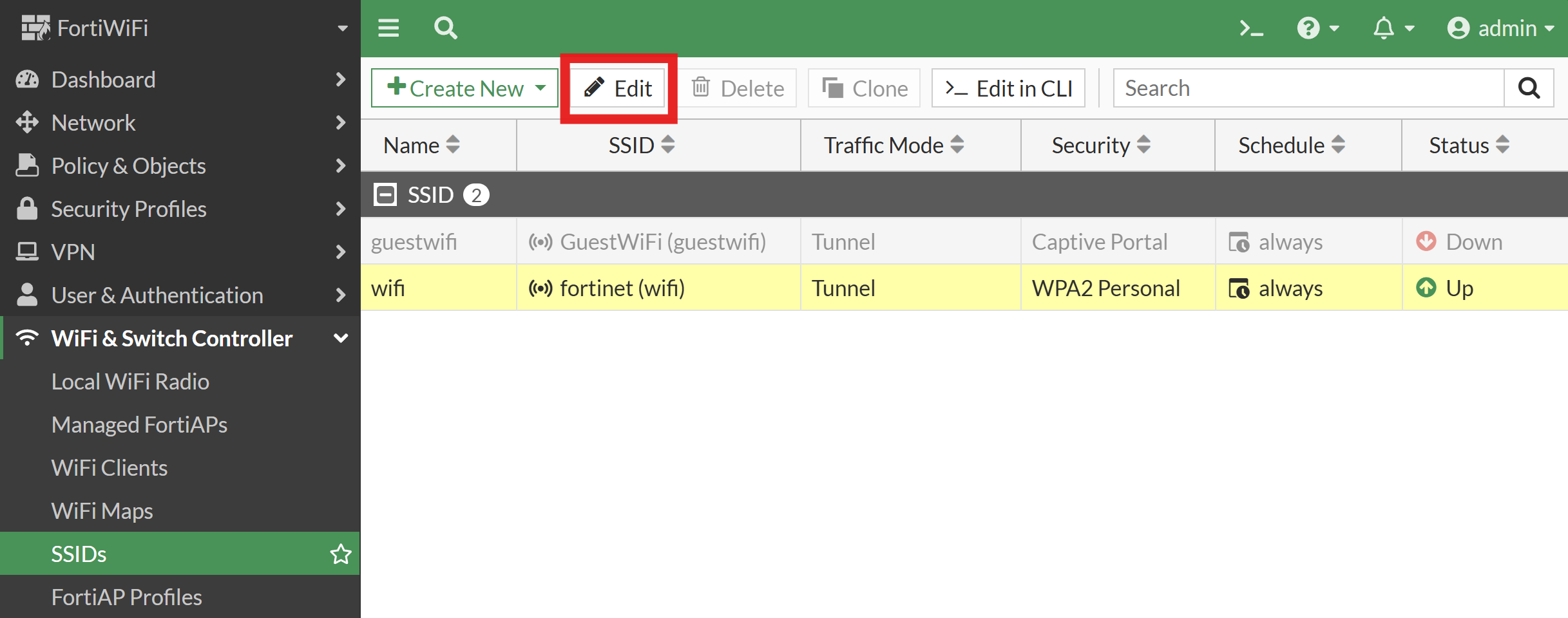Click the green Up status indicator for wifi
The image size is (1568, 618).
click(1426, 288)
